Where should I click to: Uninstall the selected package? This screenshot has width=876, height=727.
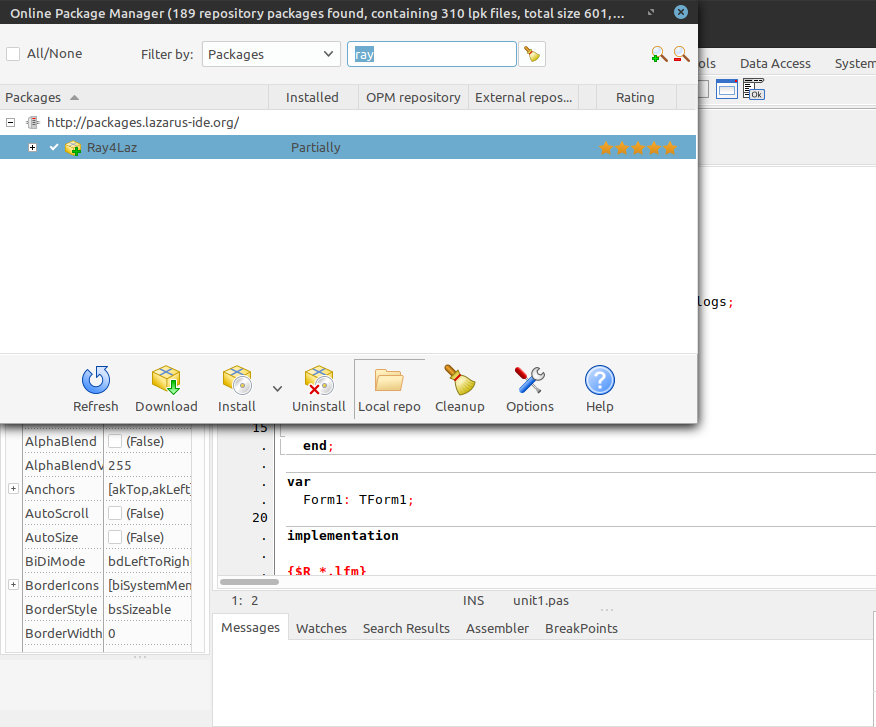[x=318, y=389]
